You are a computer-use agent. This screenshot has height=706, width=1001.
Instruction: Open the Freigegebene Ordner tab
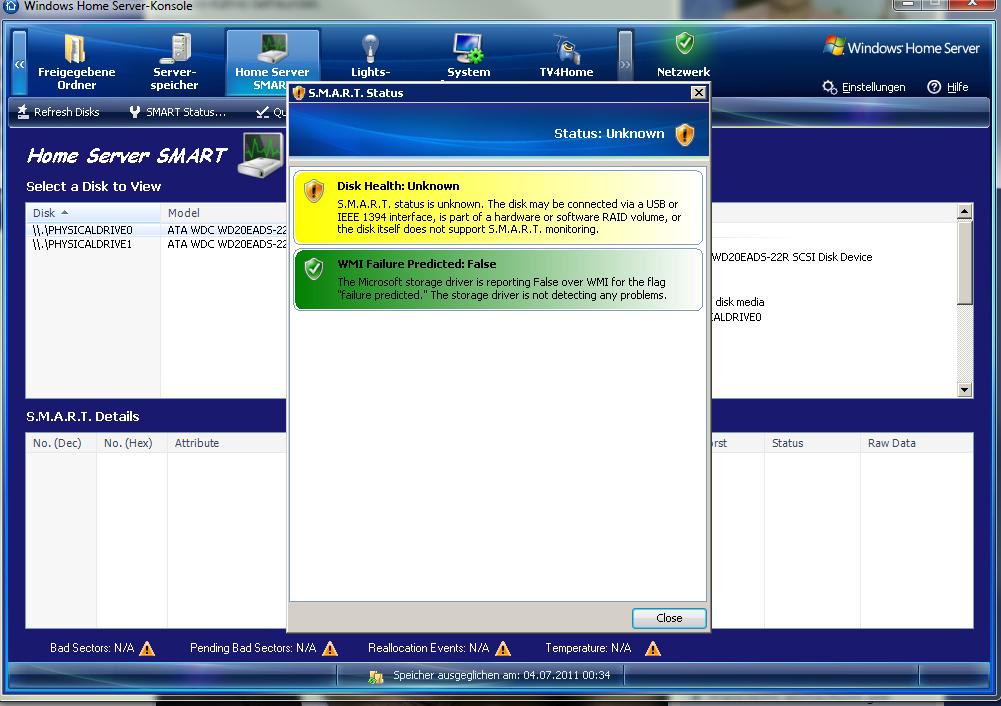(76, 62)
